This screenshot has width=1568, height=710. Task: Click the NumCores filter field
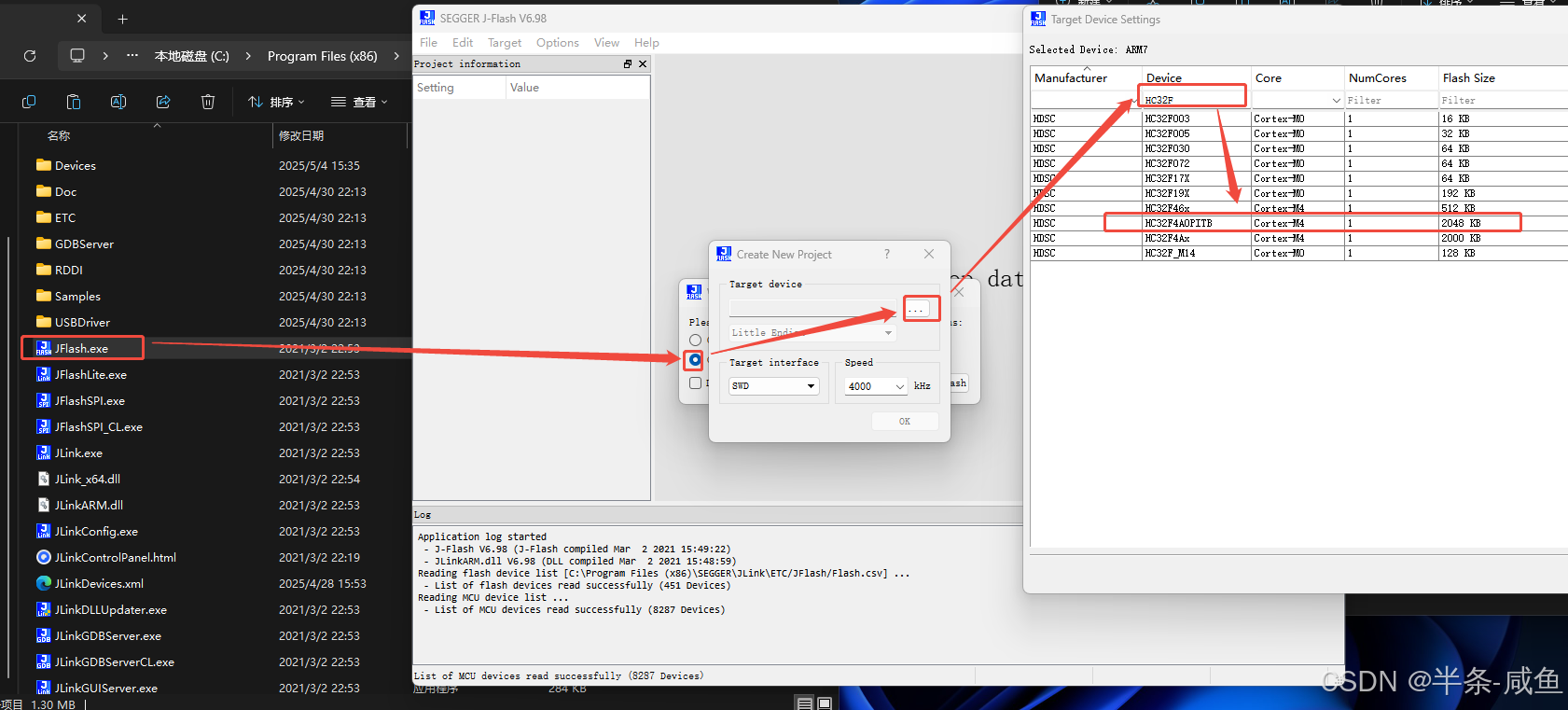pyautogui.click(x=1391, y=100)
